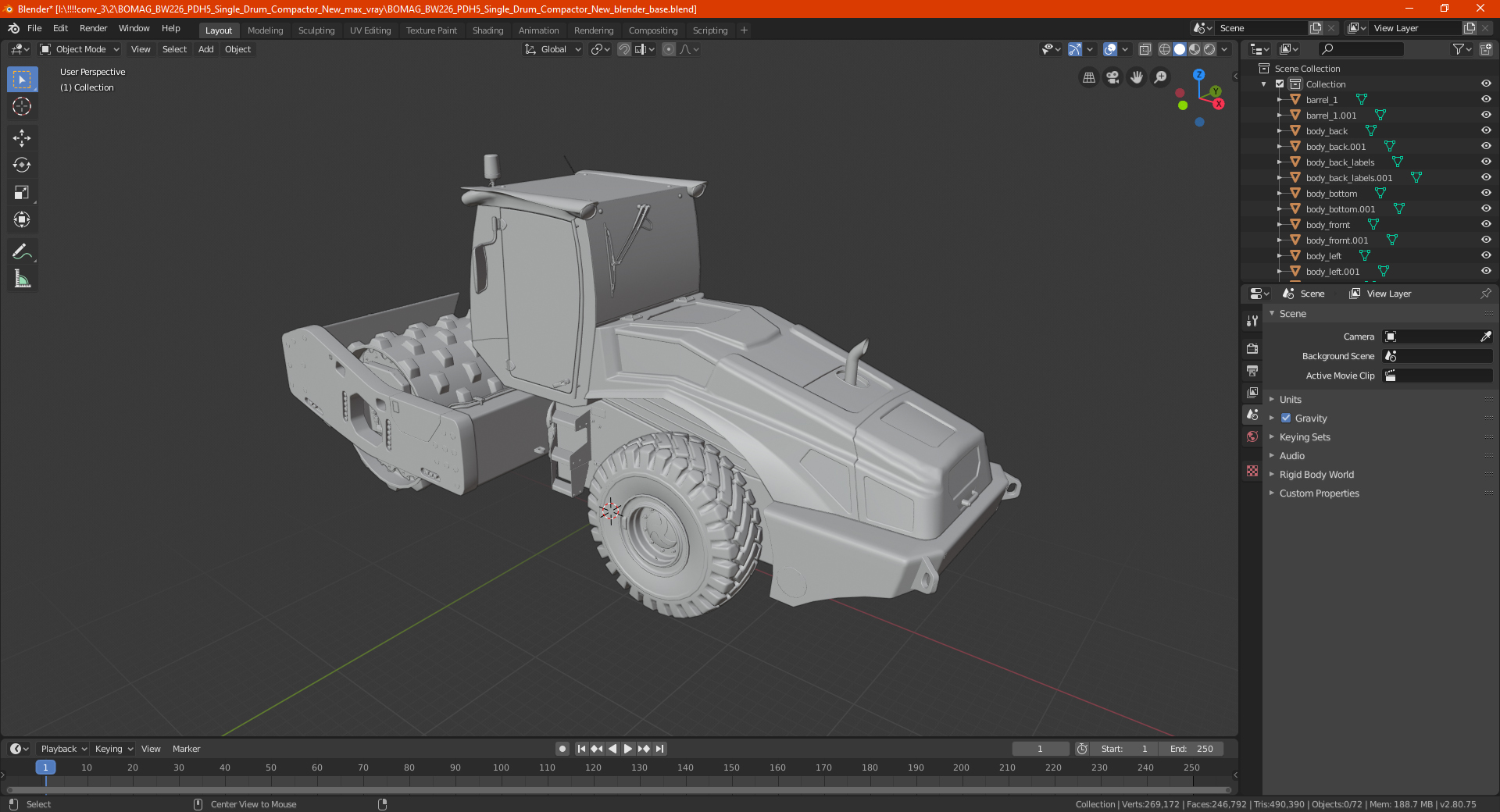1500x812 pixels.
Task: Click the zoom view magnifier icon
Action: [x=1161, y=77]
